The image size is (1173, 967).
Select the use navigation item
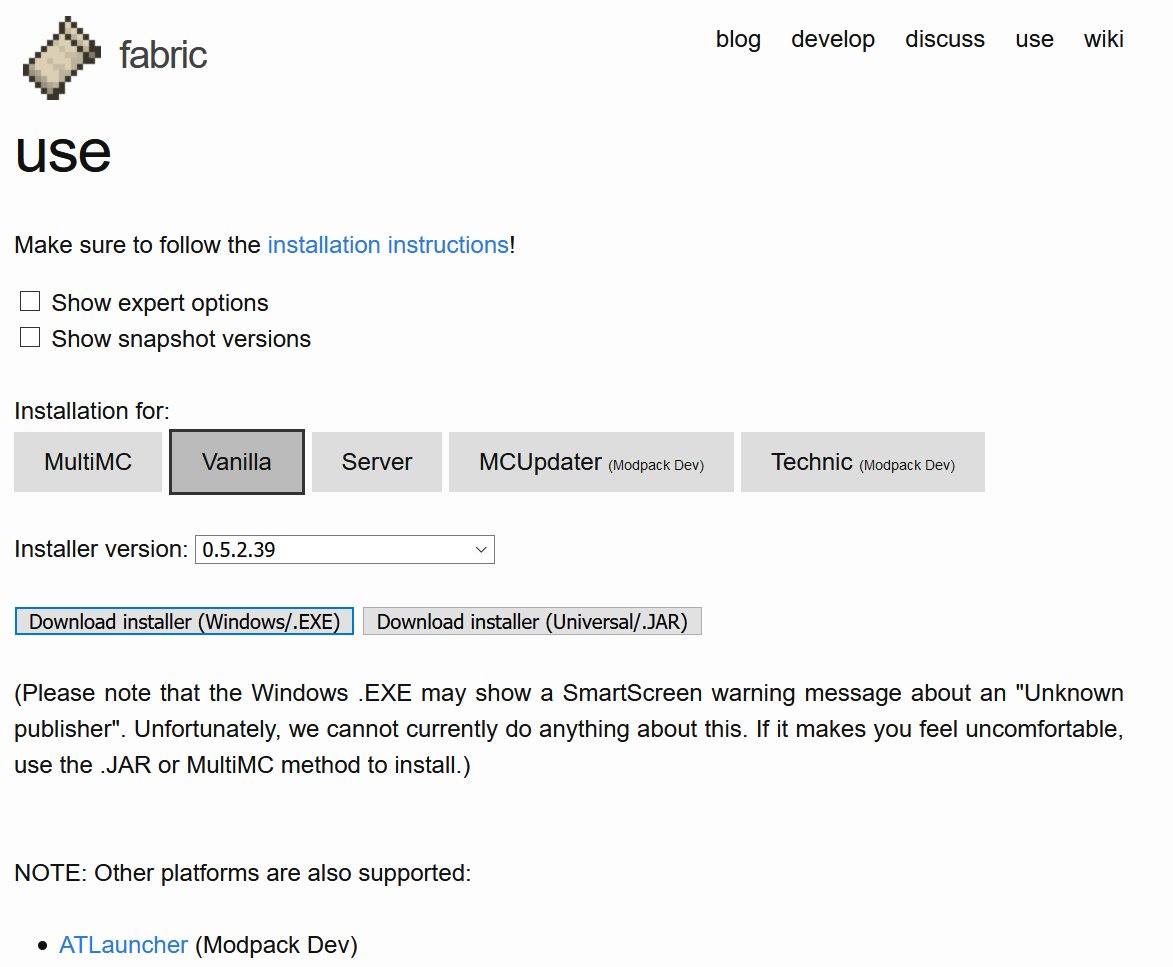tap(1034, 39)
